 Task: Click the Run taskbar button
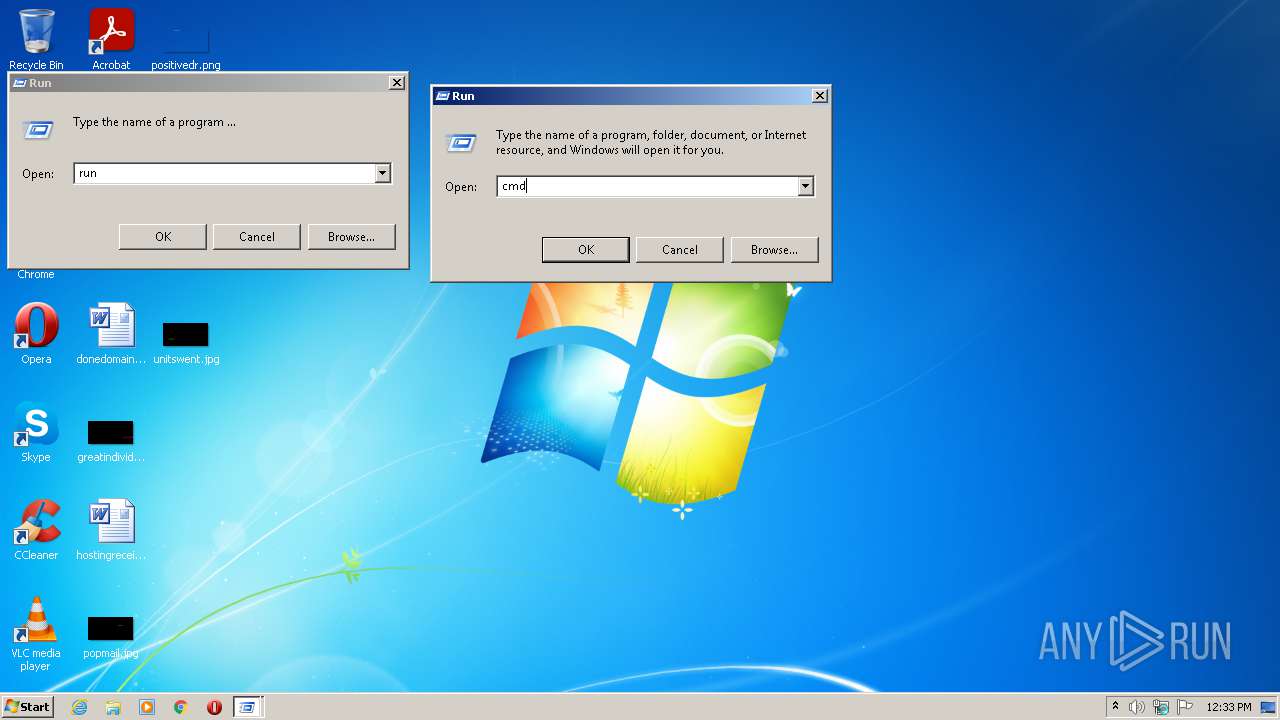(247, 707)
